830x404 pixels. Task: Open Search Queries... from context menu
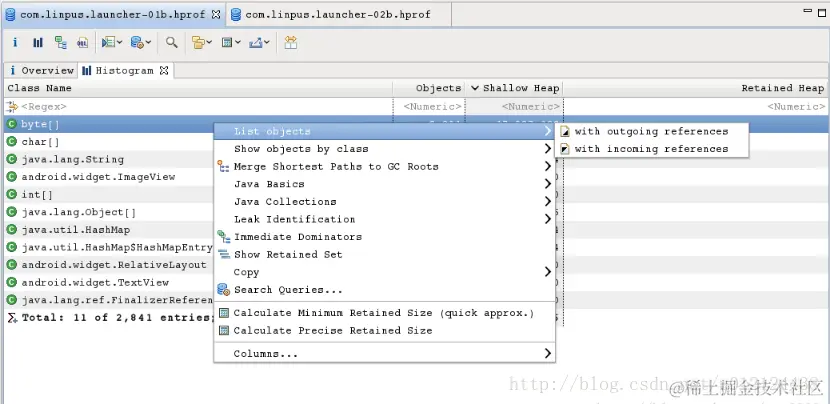pyautogui.click(x=384, y=290)
